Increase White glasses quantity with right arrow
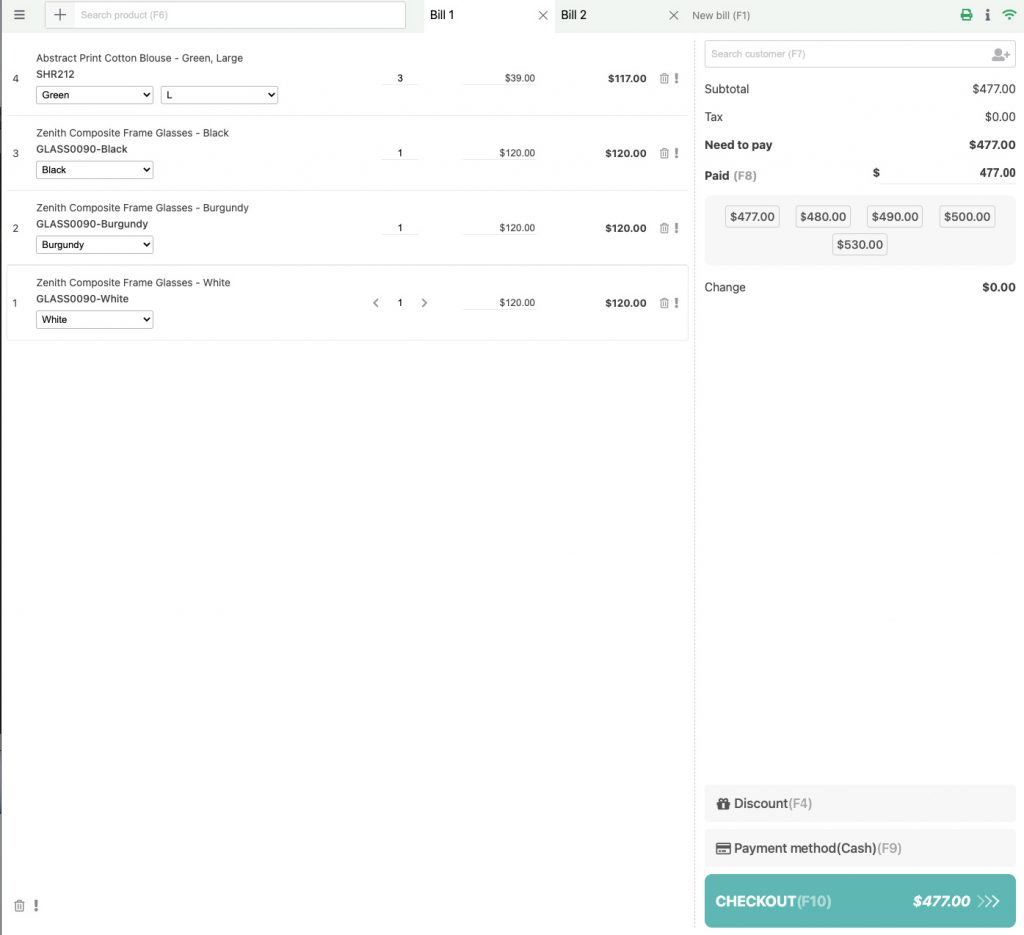The height and width of the screenshot is (935, 1024). [424, 302]
